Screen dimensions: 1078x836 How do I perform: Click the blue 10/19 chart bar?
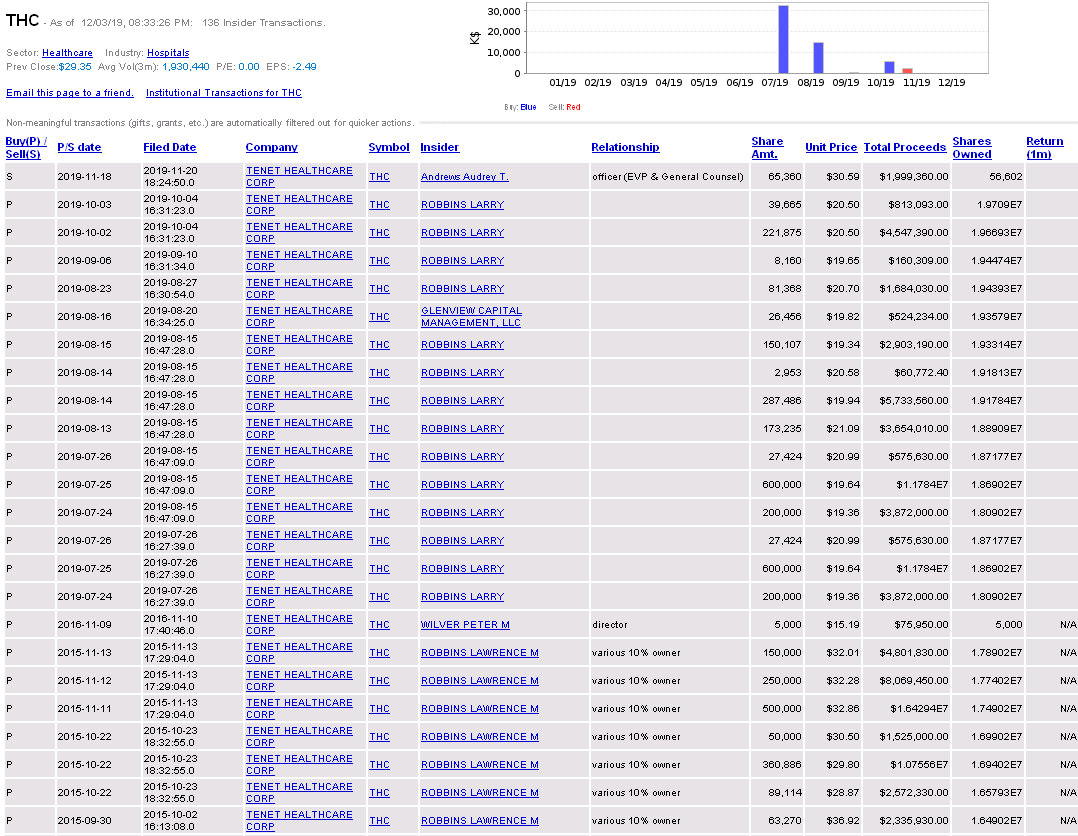(890, 67)
